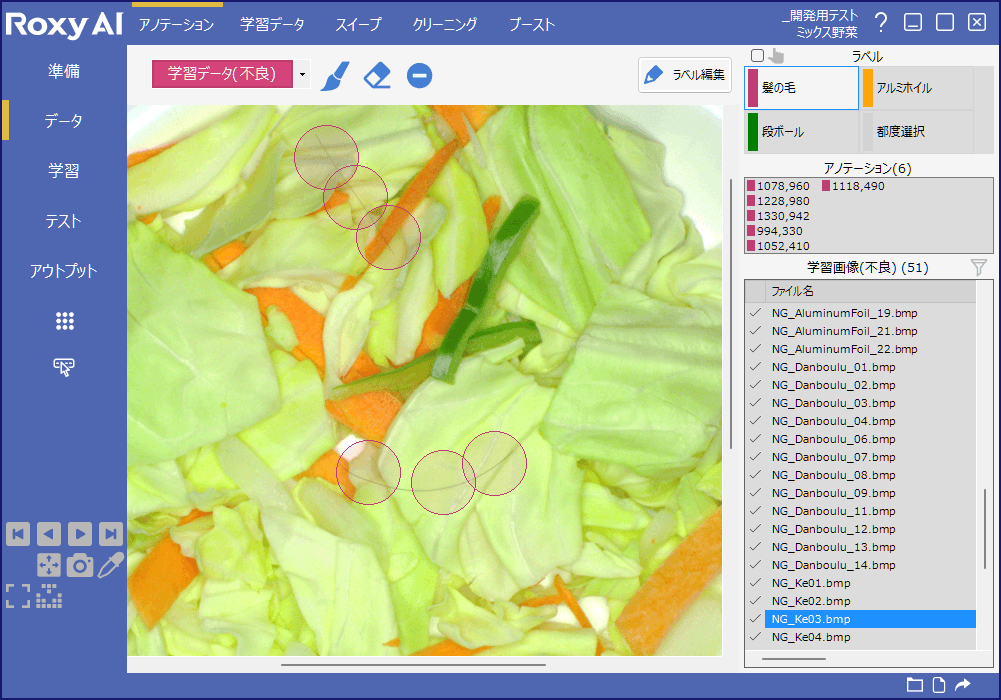Expand the 学習データ(不良) dropdown arrow
1001x700 pixels.
click(x=303, y=74)
